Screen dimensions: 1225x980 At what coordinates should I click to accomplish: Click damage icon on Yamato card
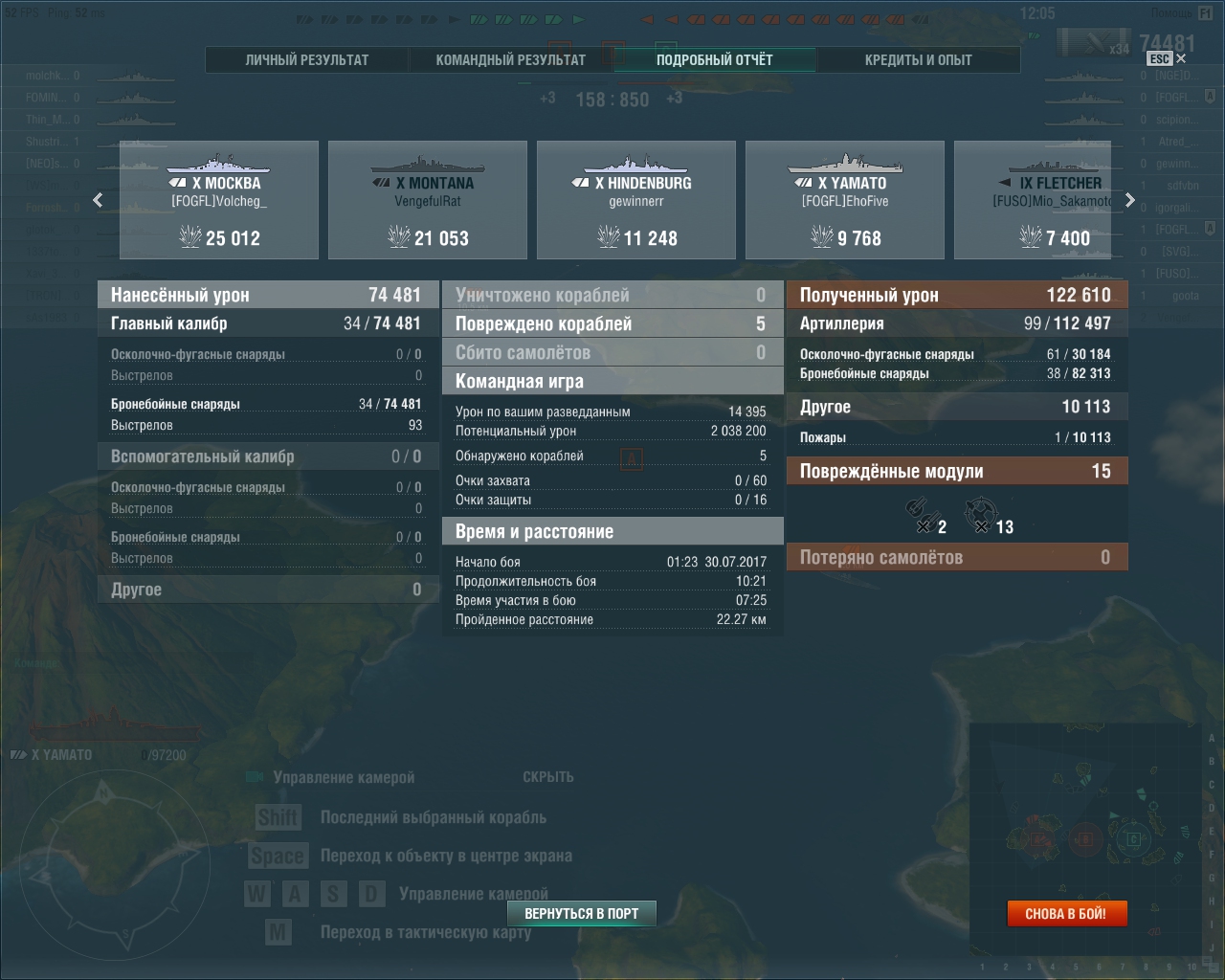pyautogui.click(x=822, y=236)
